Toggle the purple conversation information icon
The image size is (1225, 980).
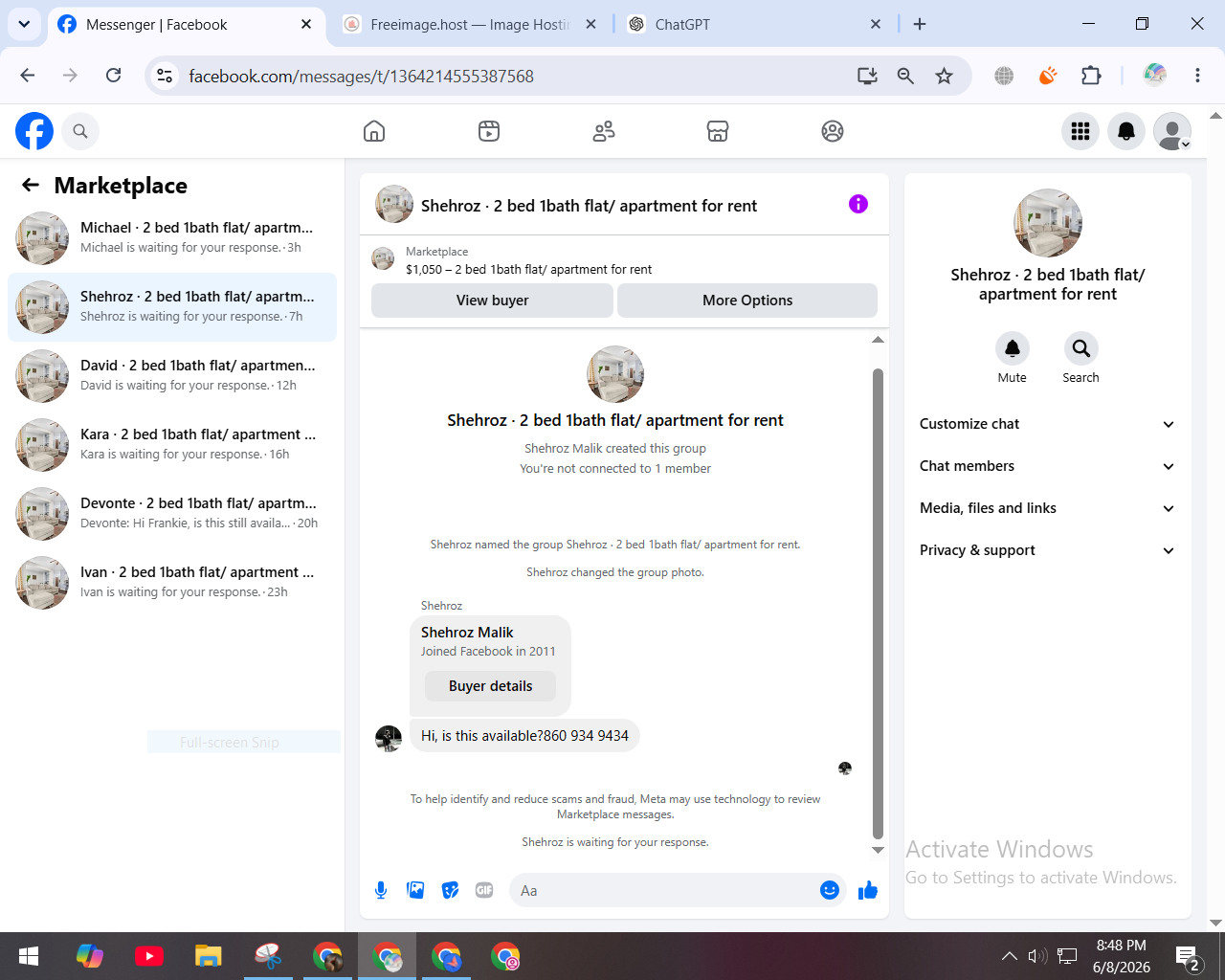click(x=858, y=204)
